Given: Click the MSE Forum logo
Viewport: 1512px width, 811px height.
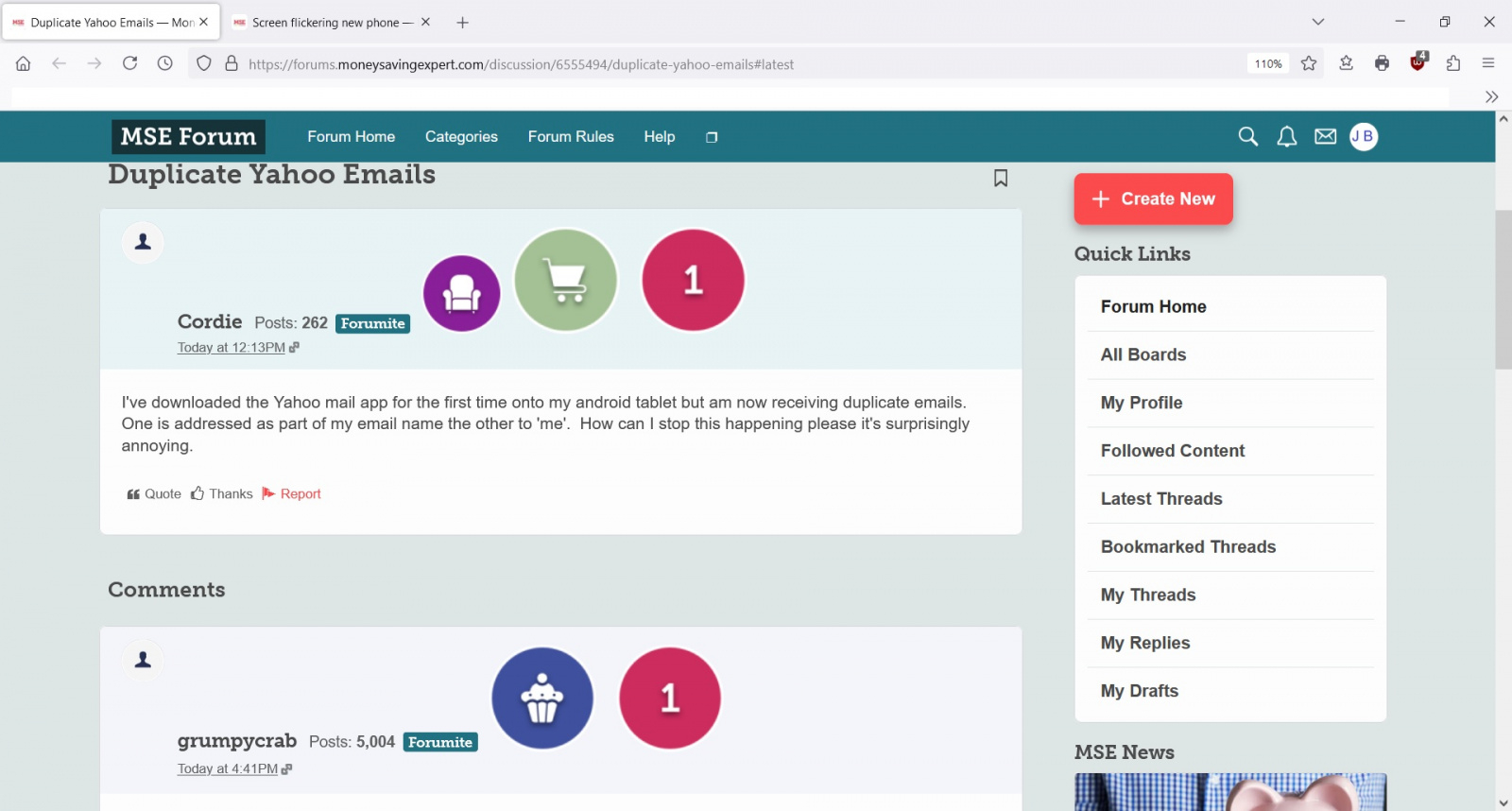Looking at the screenshot, I should pyautogui.click(x=188, y=137).
